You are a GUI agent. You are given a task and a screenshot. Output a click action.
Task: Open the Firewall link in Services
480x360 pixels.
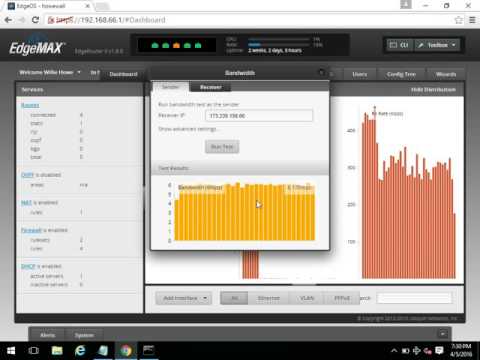(x=31, y=230)
